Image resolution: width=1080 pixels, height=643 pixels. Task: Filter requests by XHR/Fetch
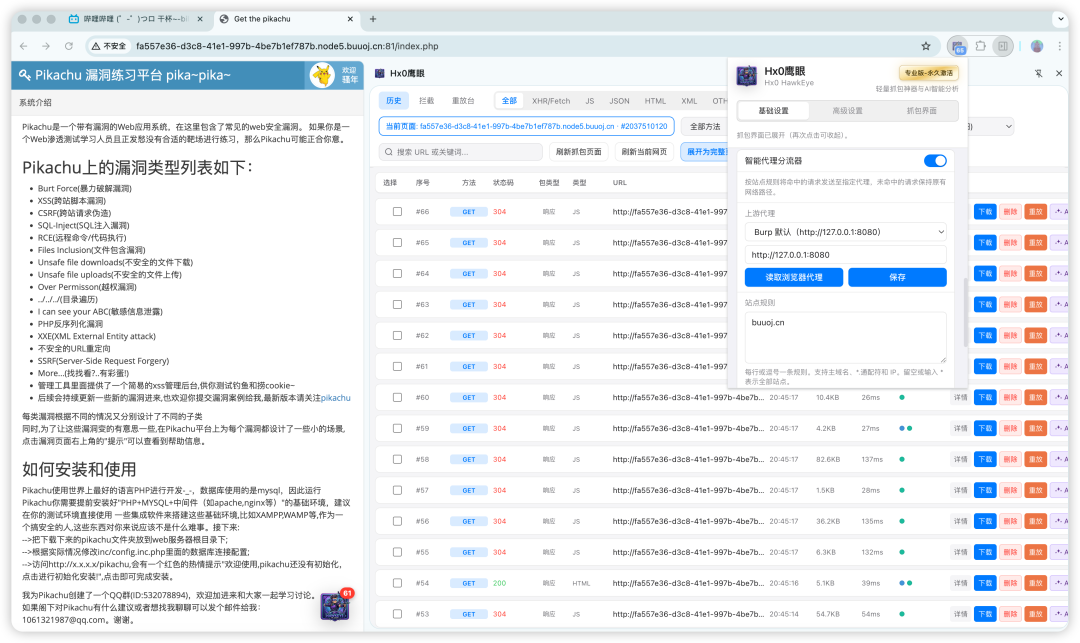(x=551, y=101)
